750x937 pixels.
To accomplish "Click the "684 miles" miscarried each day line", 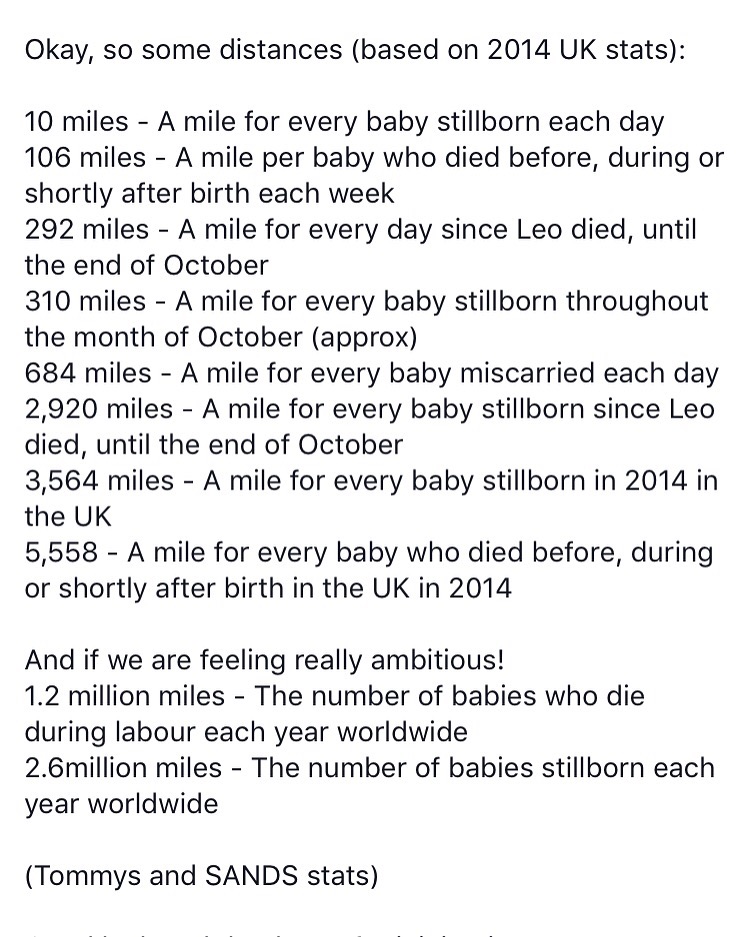I will pos(371,373).
